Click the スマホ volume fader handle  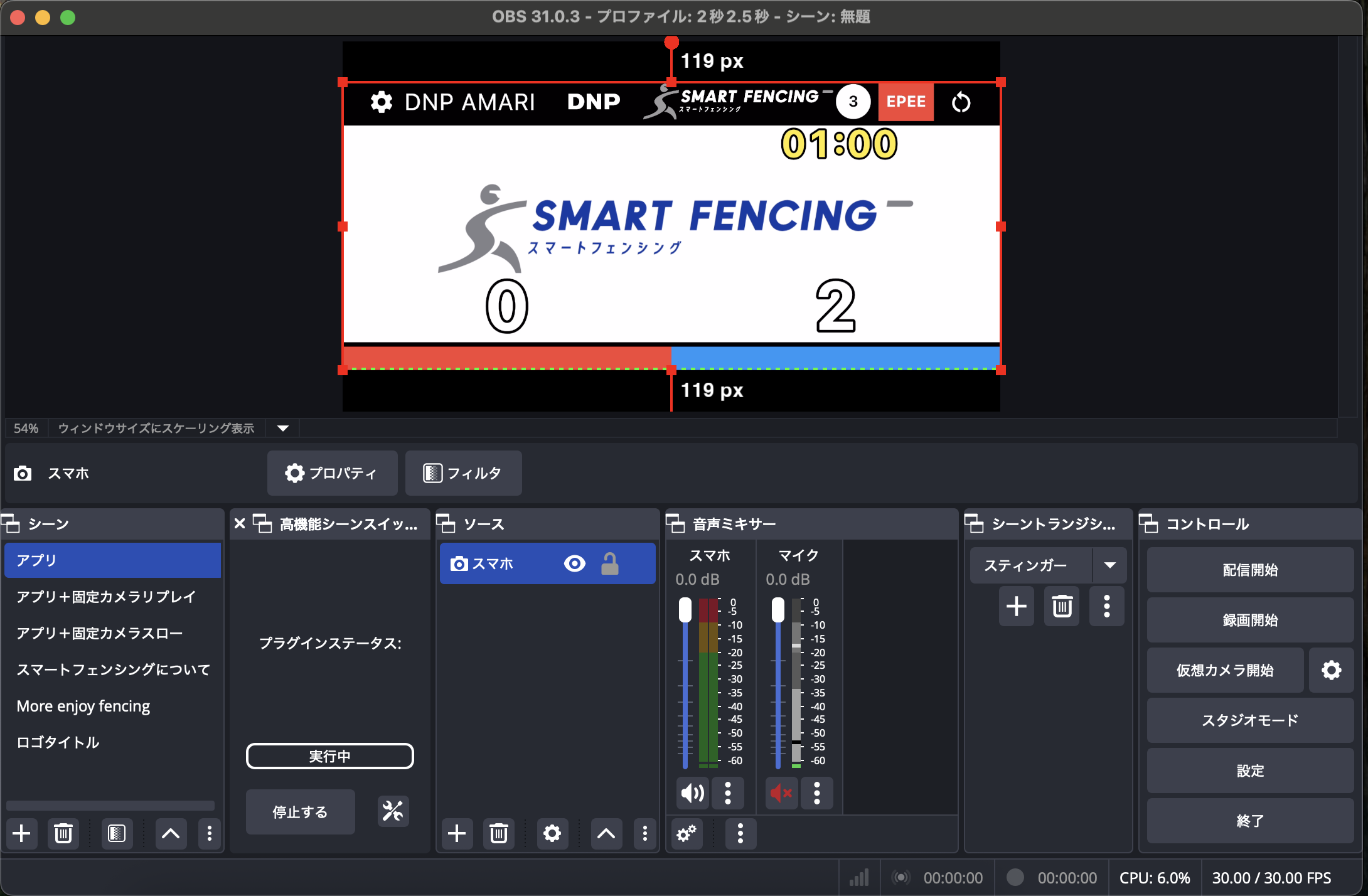[685, 610]
